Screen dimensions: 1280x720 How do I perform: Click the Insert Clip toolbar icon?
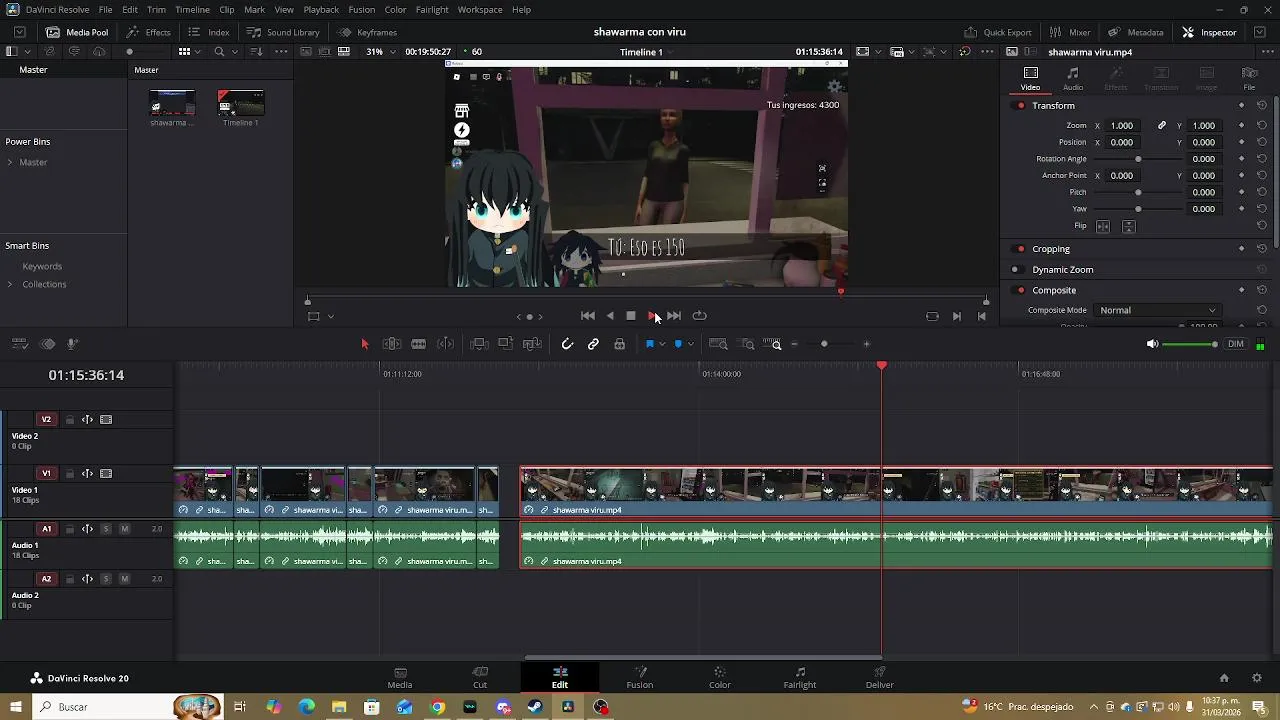[479, 344]
